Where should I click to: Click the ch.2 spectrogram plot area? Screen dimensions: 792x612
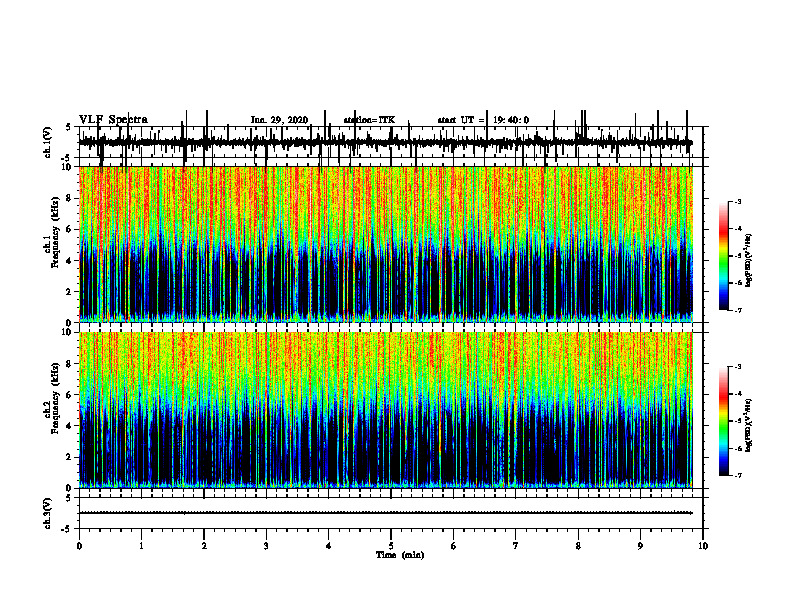tap(386, 410)
